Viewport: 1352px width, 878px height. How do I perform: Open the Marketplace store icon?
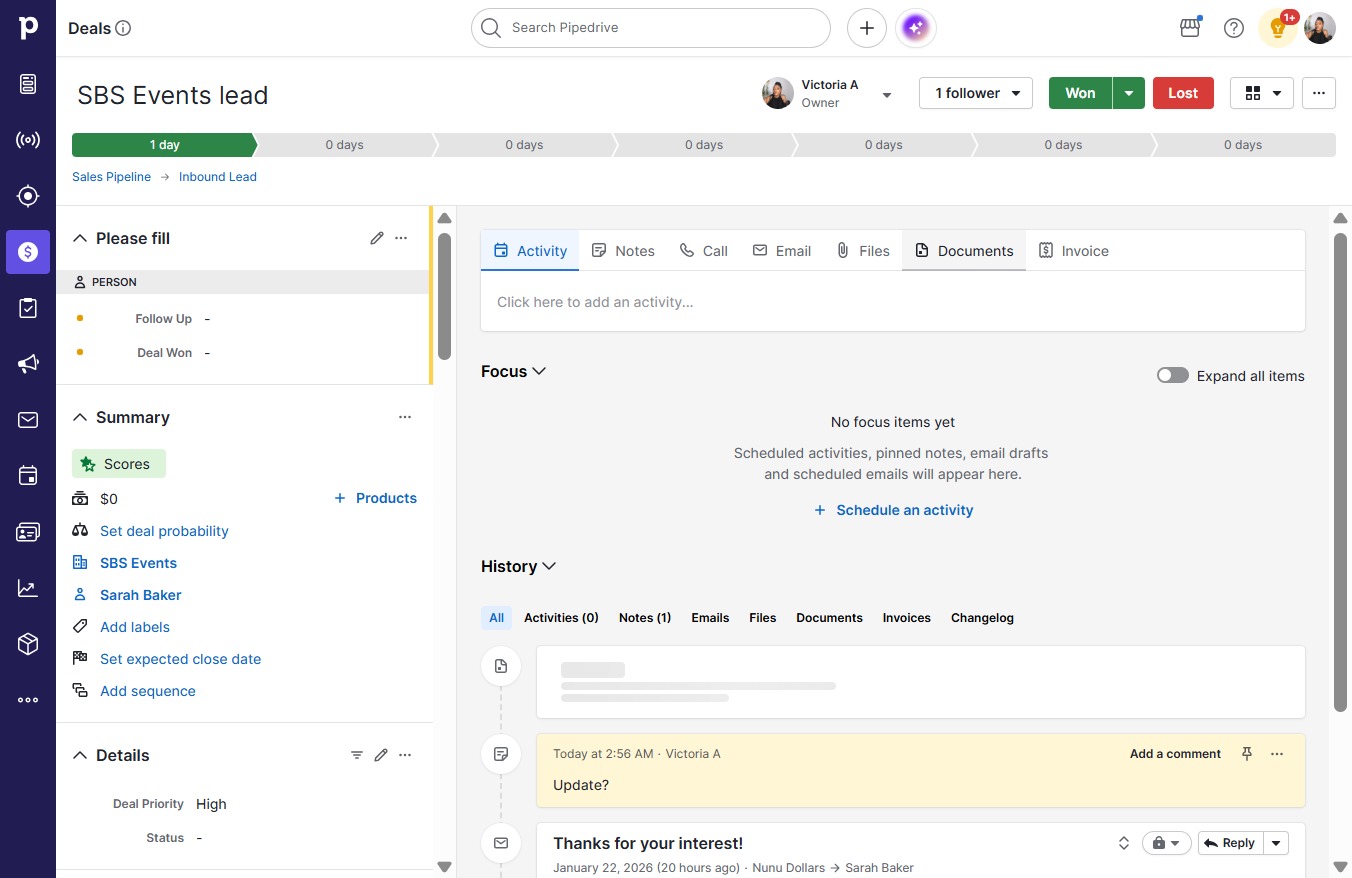coord(1190,28)
